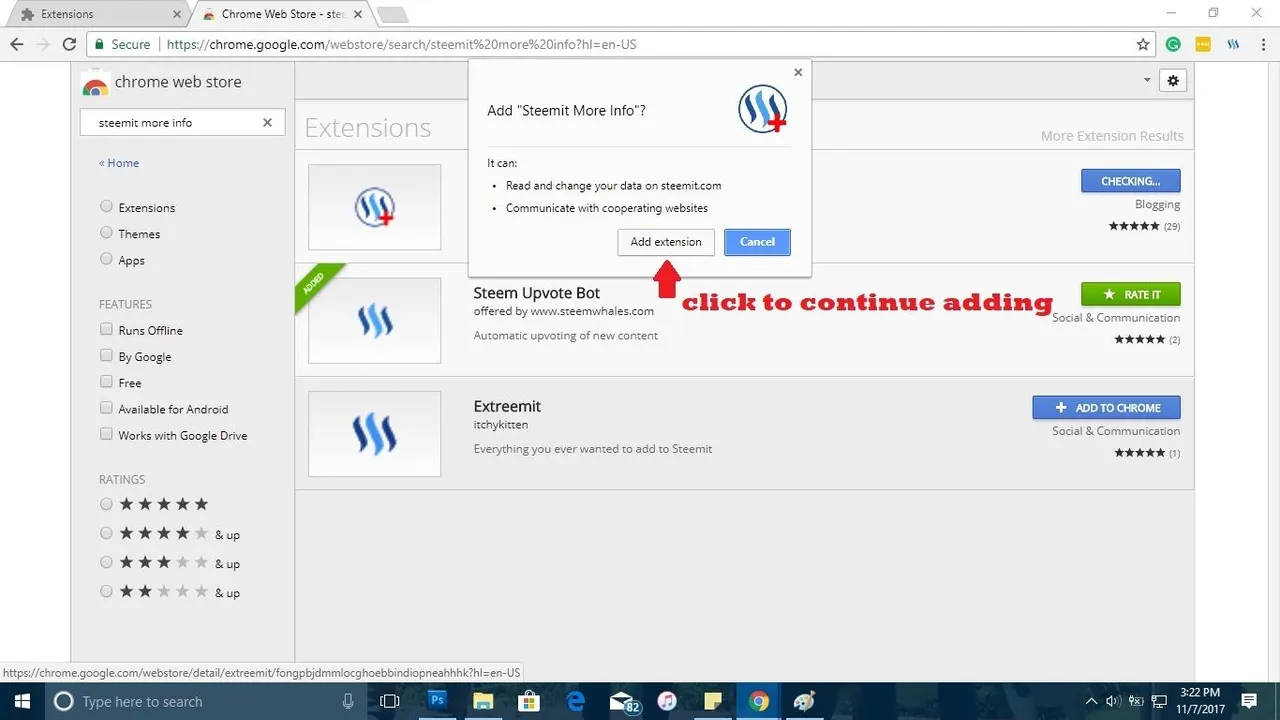This screenshot has height=720, width=1280.
Task: Open web store settings gear
Action: tap(1173, 81)
